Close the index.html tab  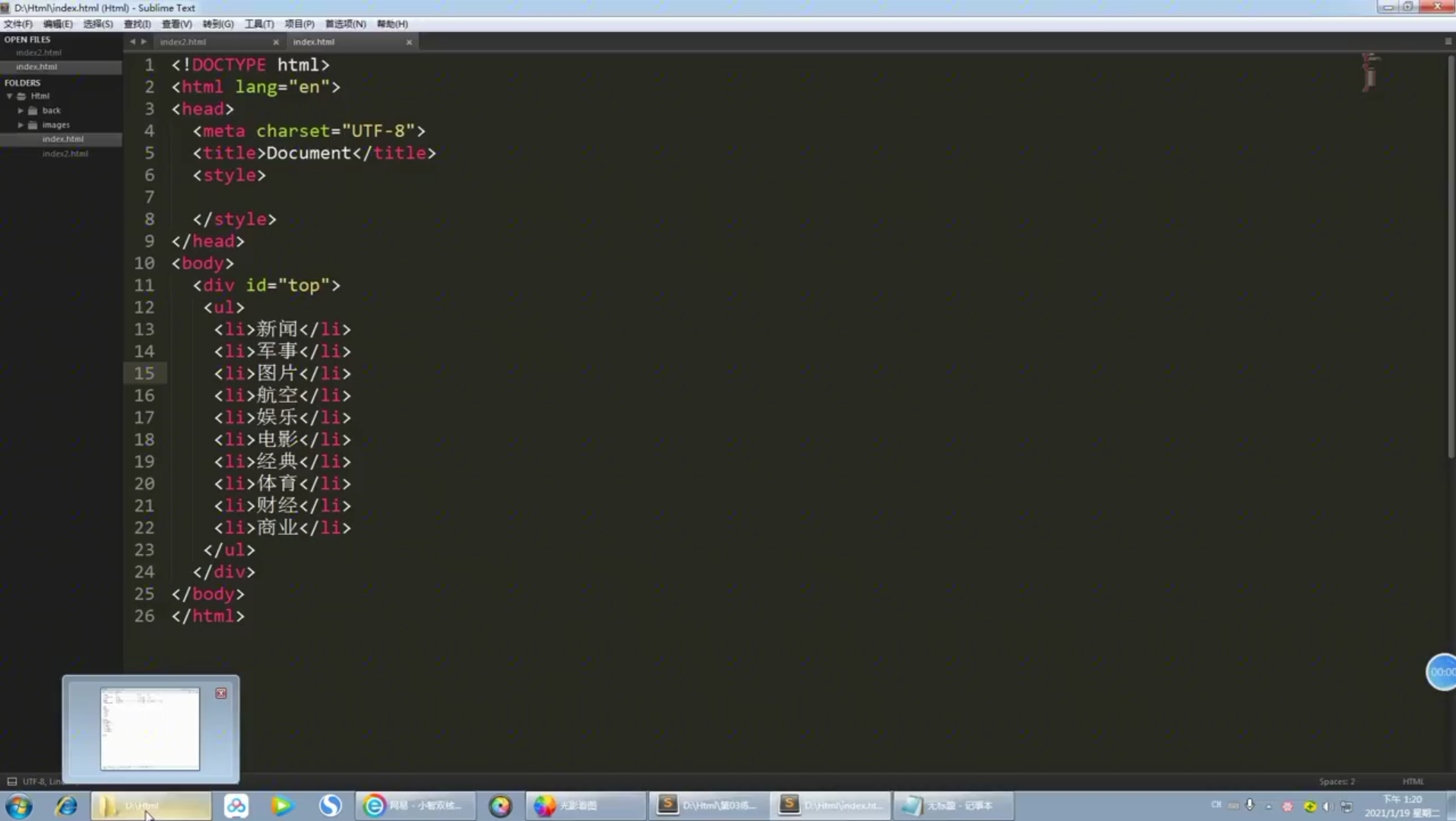click(409, 43)
